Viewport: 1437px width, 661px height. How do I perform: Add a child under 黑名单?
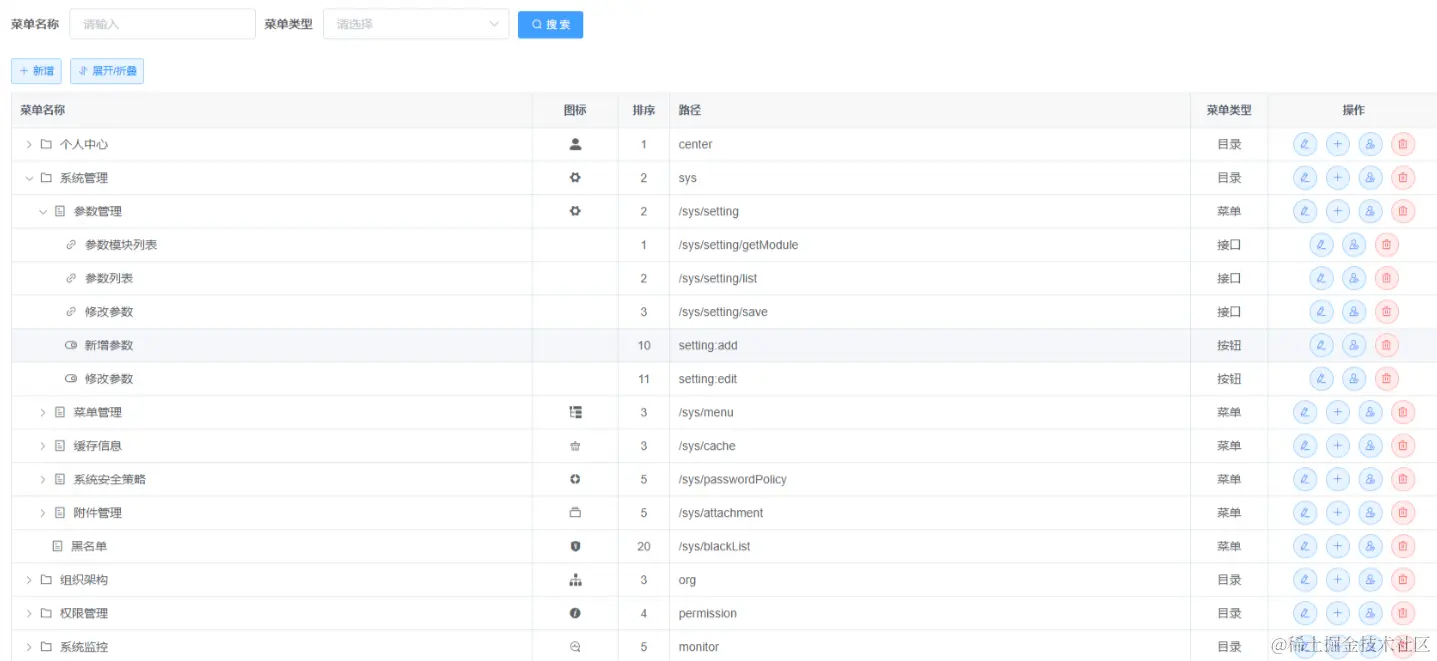pos(1338,546)
